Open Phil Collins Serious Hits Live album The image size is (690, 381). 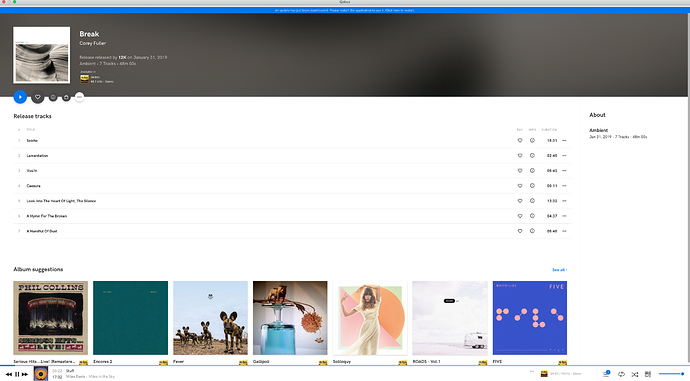pos(51,318)
